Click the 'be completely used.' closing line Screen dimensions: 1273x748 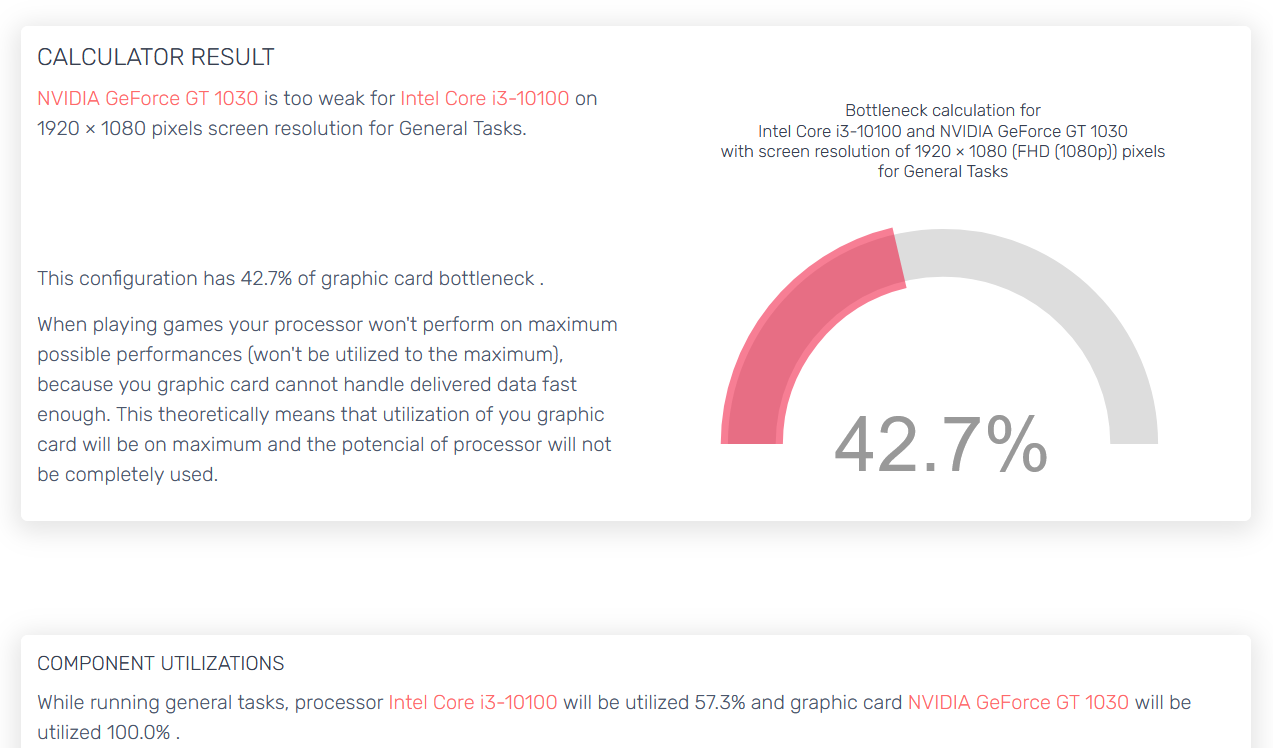[x=127, y=474]
